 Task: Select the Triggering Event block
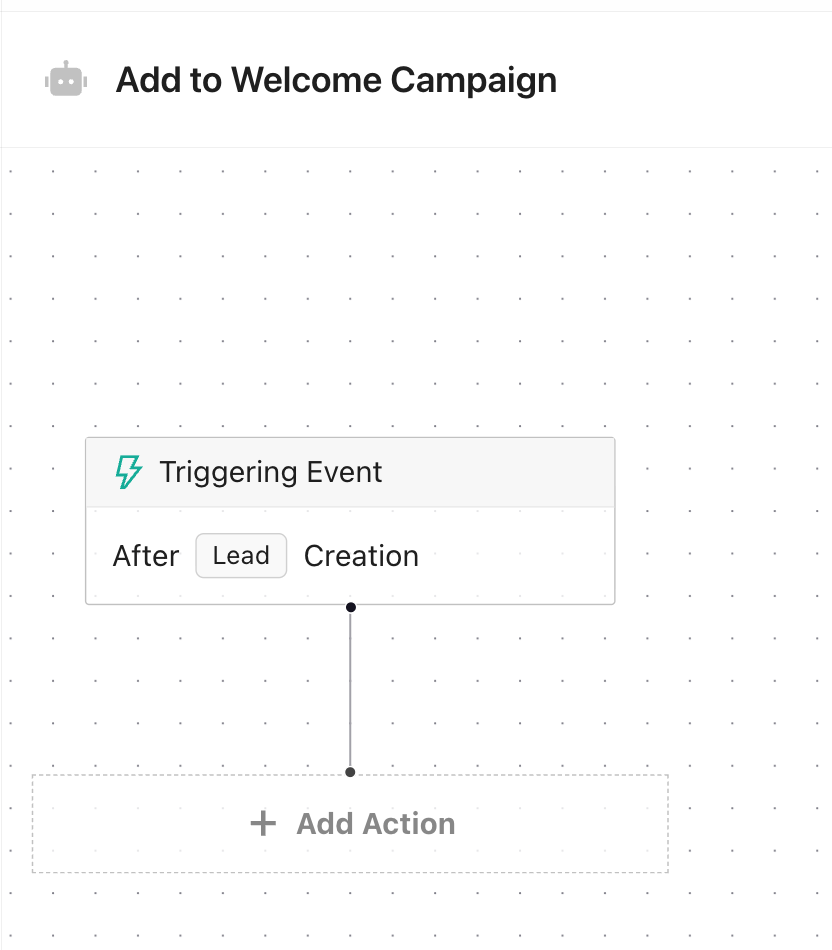tap(350, 520)
